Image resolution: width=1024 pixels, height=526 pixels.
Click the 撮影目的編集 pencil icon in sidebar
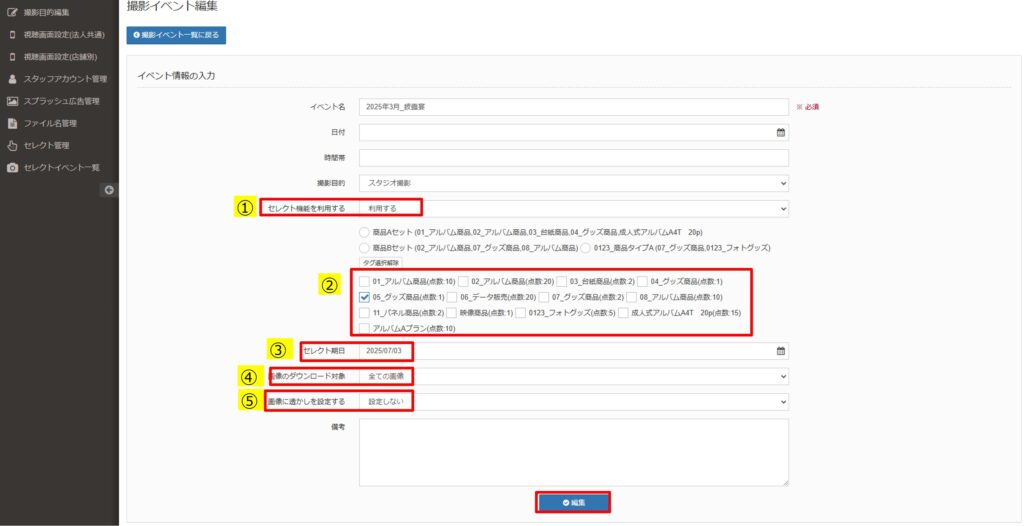pos(12,12)
